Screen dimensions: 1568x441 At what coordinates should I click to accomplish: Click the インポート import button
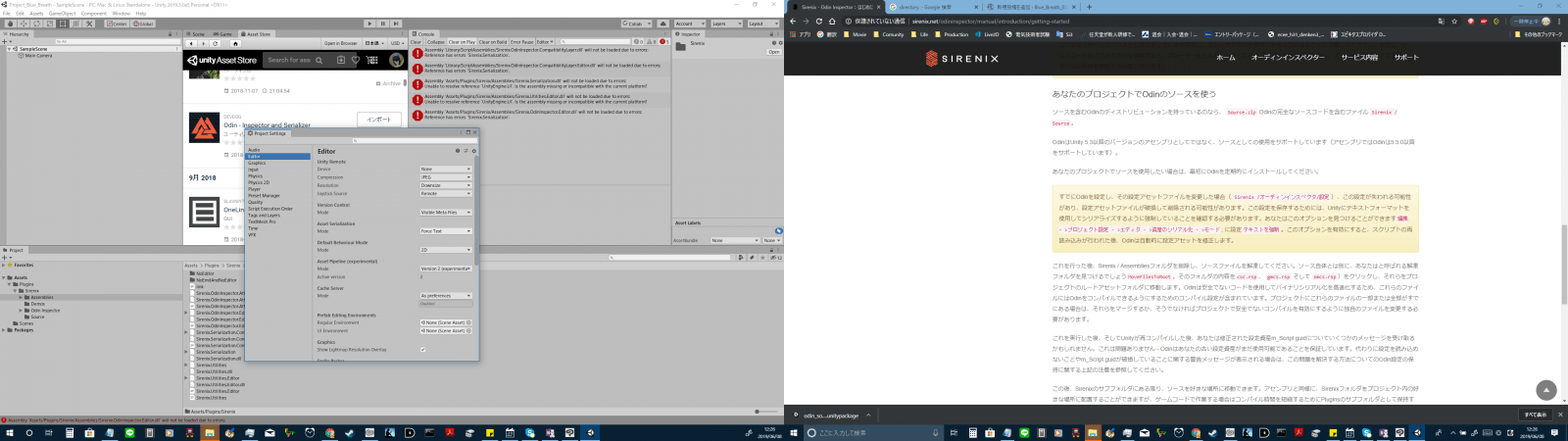379,120
